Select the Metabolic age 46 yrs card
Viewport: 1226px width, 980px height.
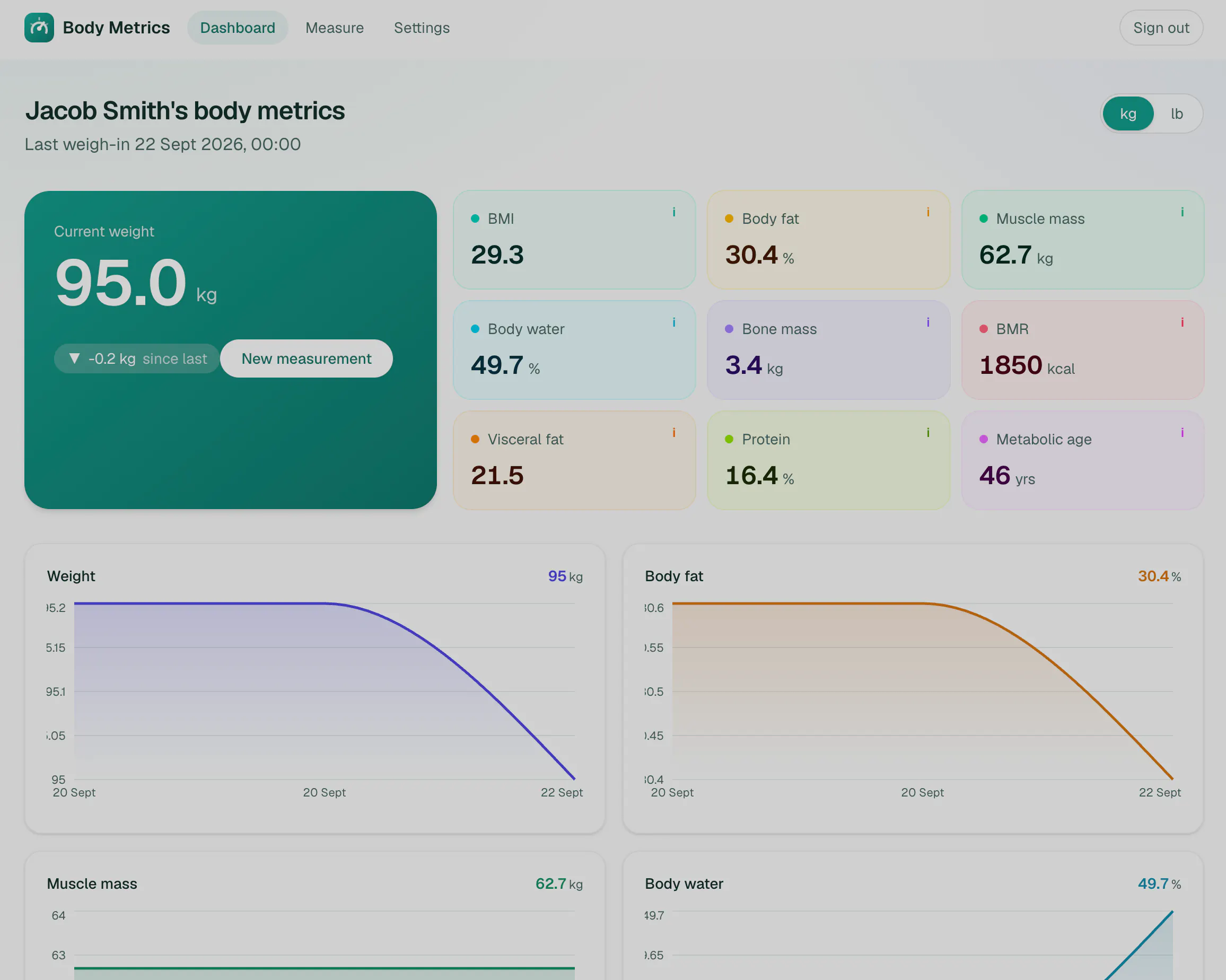point(1083,460)
